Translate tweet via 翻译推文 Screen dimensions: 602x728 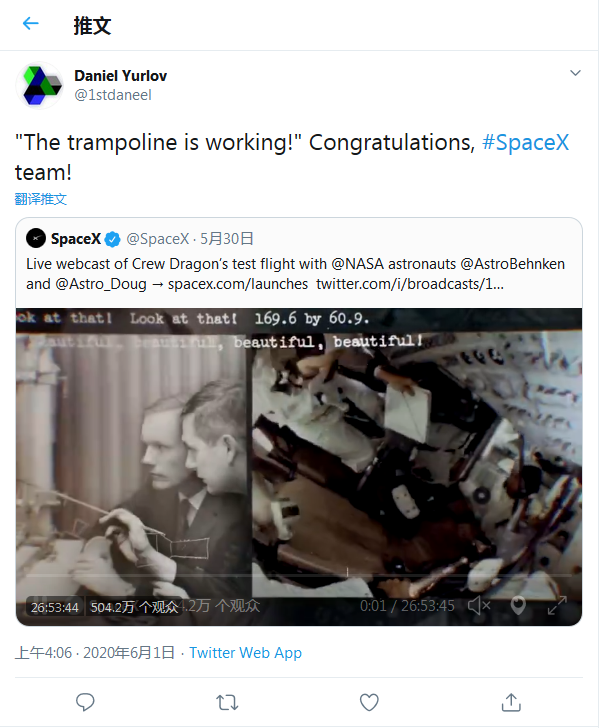[x=40, y=199]
